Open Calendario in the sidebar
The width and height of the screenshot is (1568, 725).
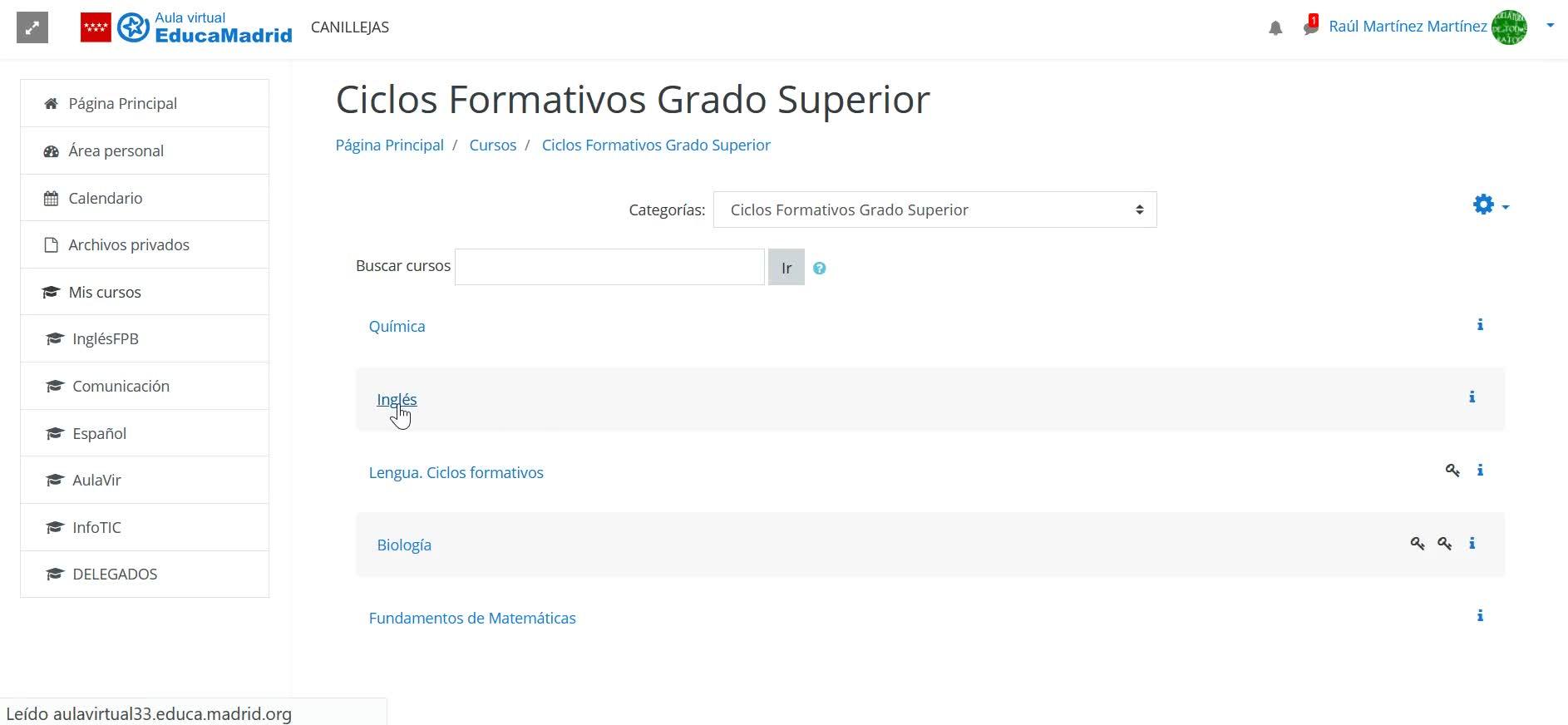(145, 198)
